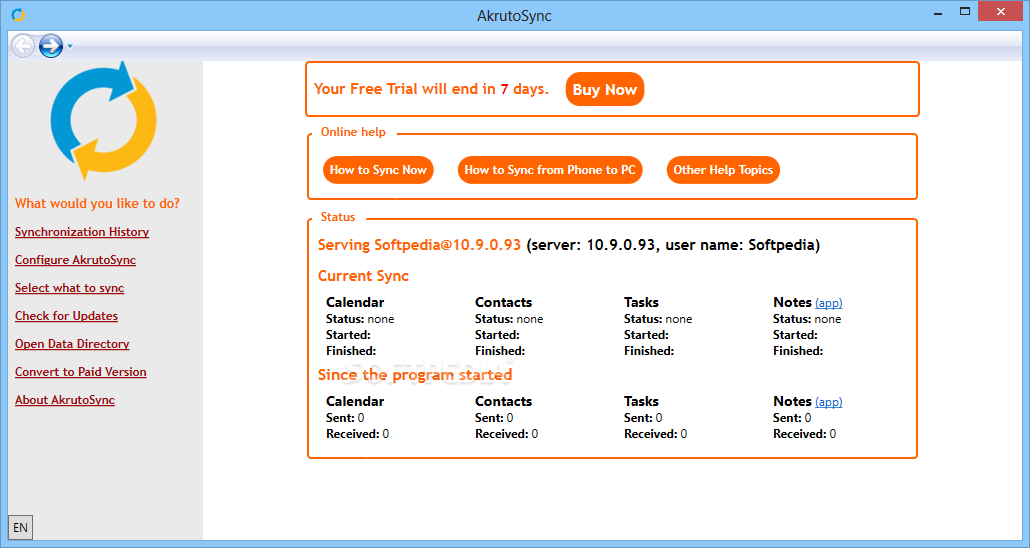
Task: Open About AkrutoSync
Action: point(65,400)
